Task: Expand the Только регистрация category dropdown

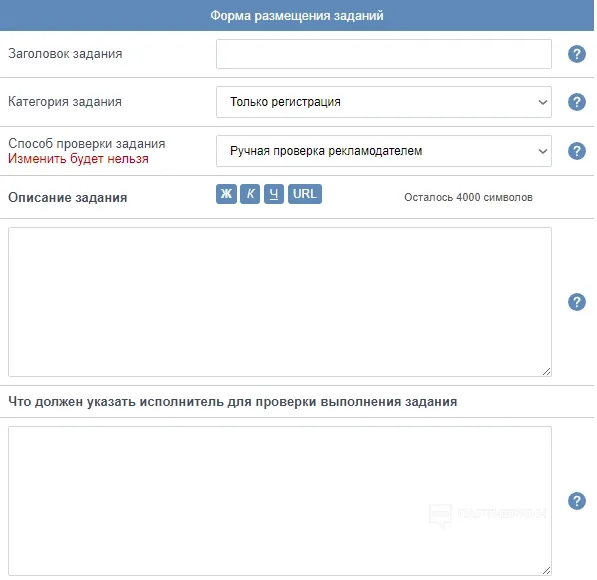Action: pyautogui.click(x=383, y=102)
